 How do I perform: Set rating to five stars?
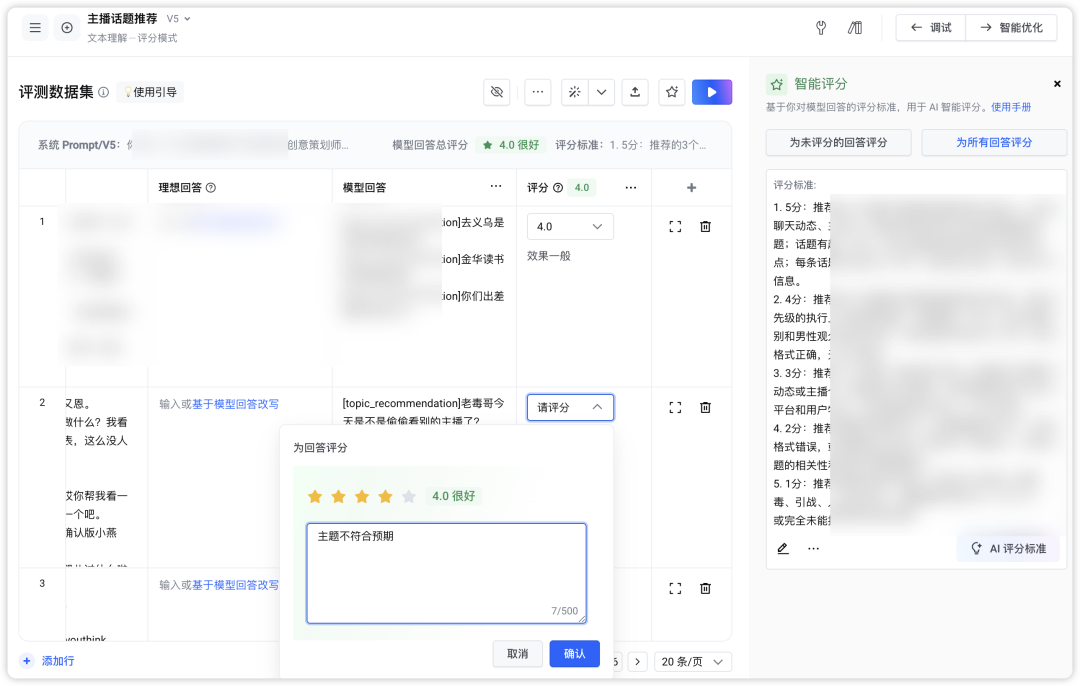(408, 496)
